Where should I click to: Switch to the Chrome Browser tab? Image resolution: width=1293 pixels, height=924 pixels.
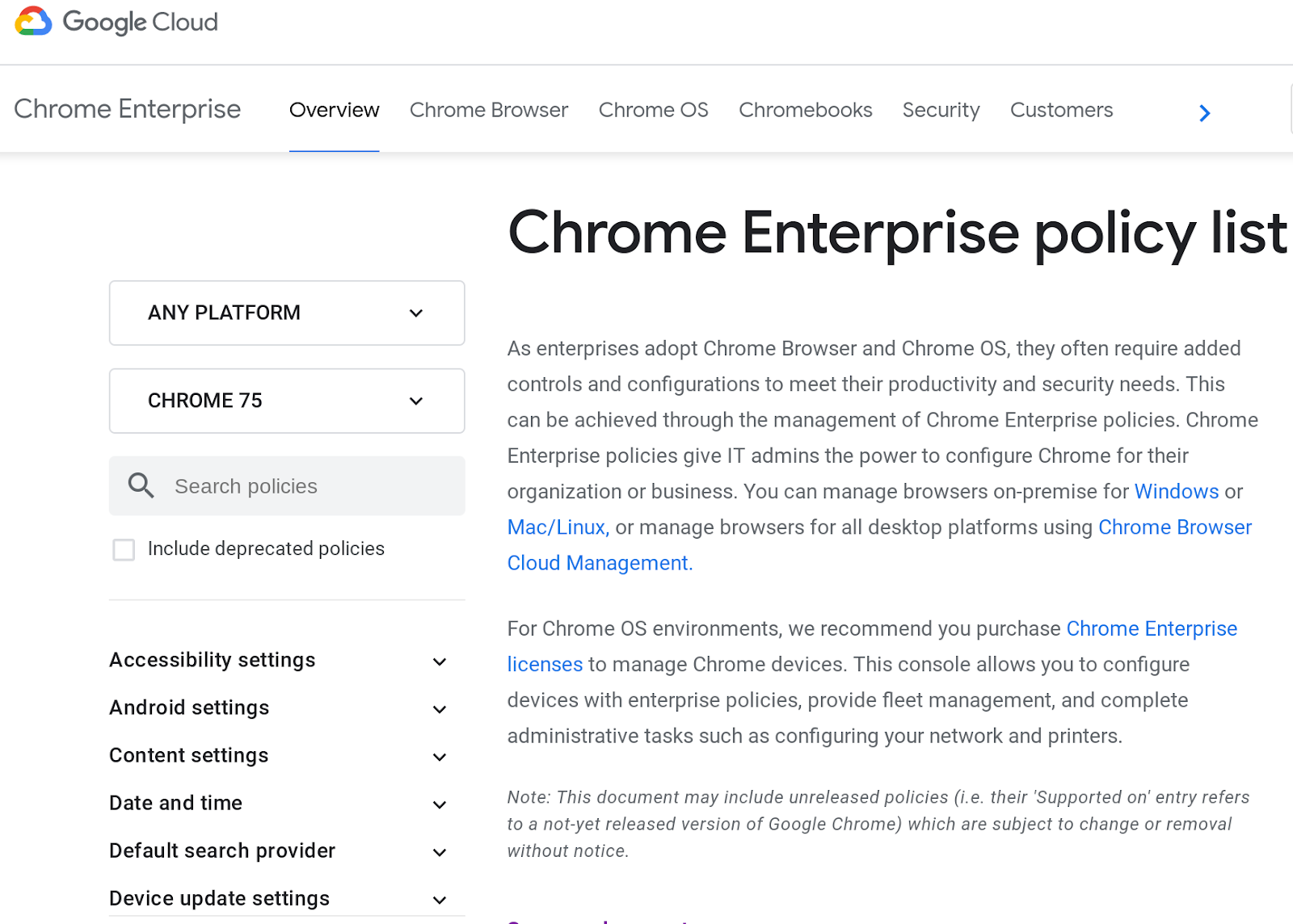(x=489, y=110)
